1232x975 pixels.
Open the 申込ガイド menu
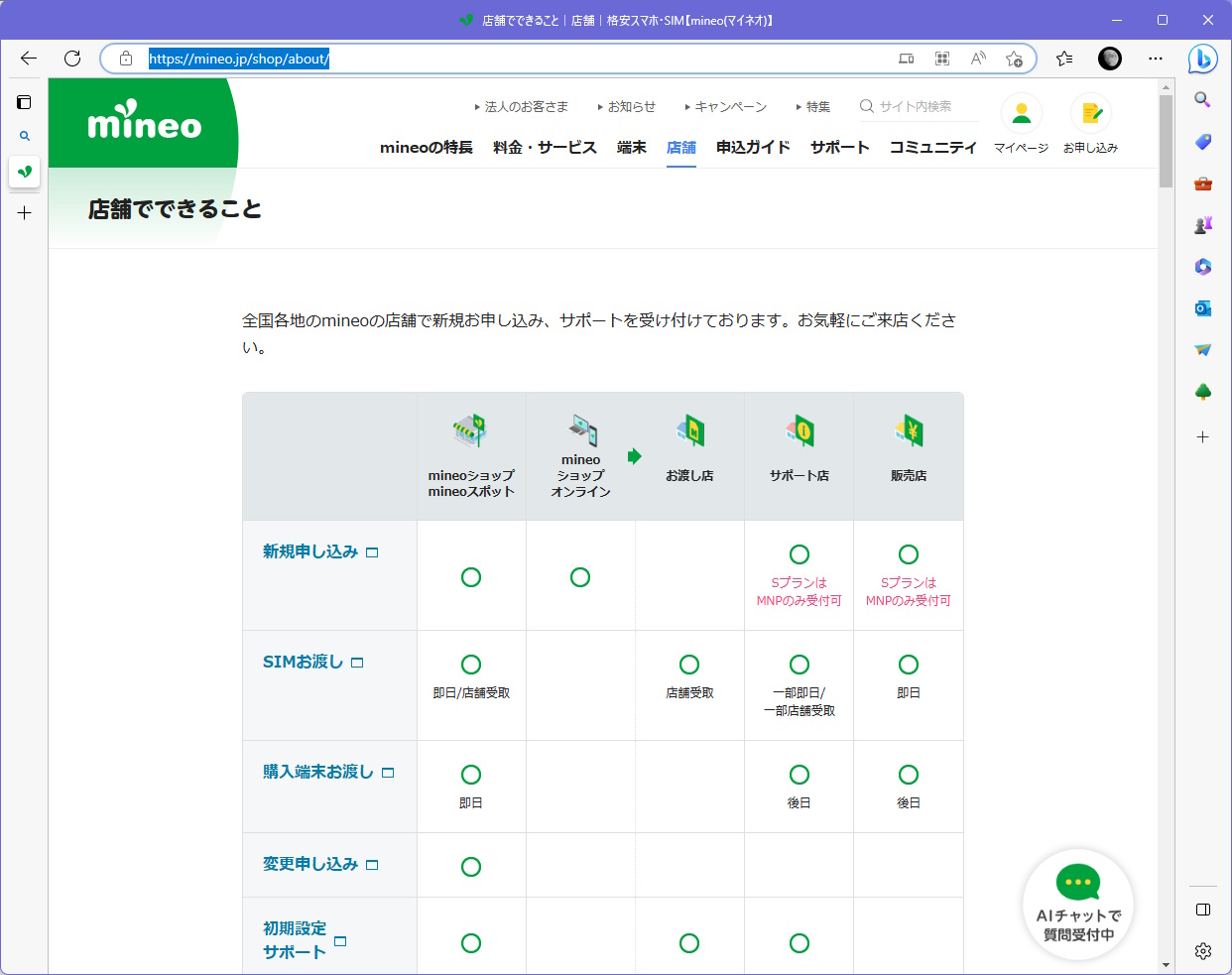click(753, 147)
